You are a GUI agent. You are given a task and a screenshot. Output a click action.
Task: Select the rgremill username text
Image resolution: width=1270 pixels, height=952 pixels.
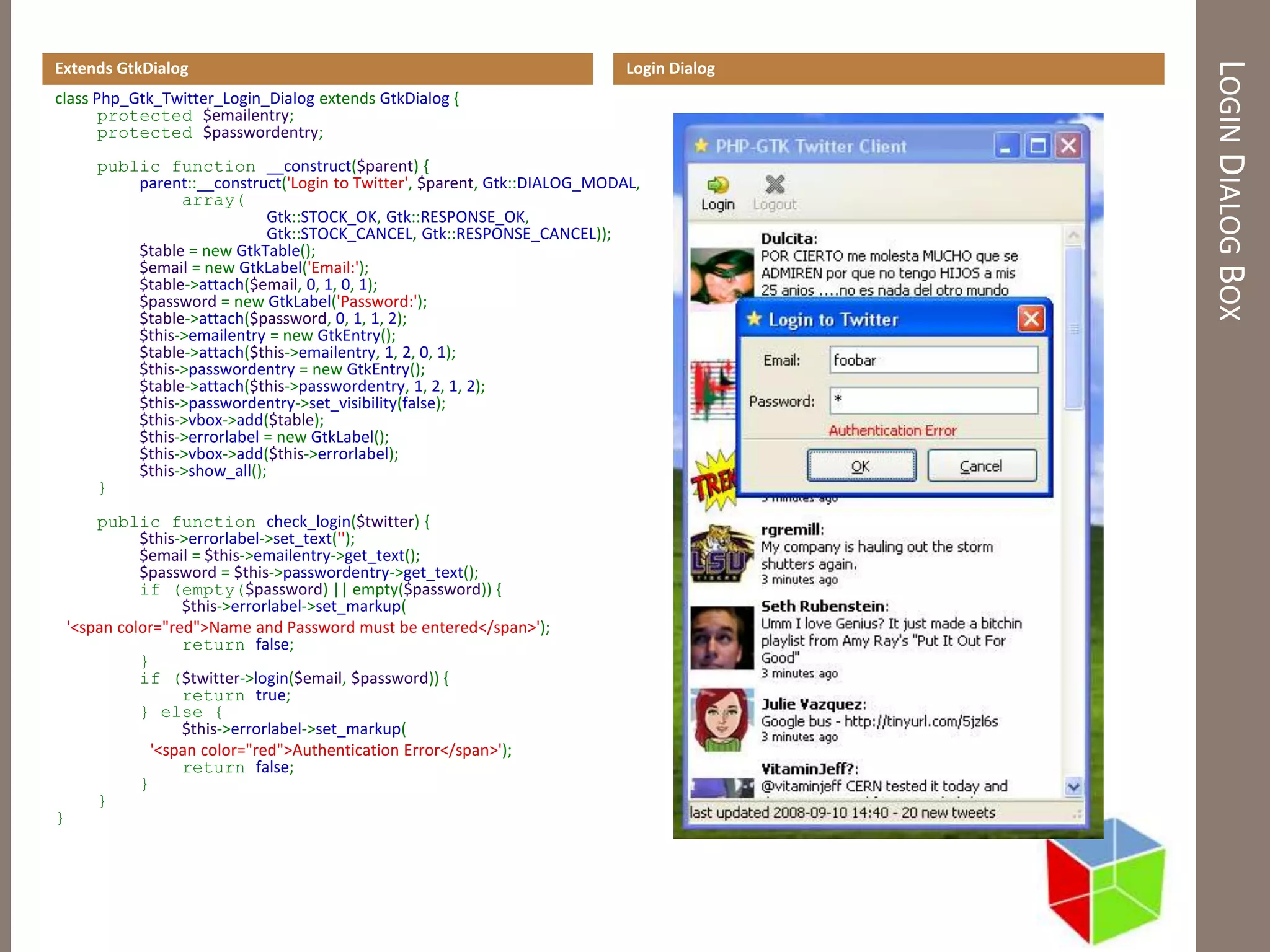tap(792, 530)
